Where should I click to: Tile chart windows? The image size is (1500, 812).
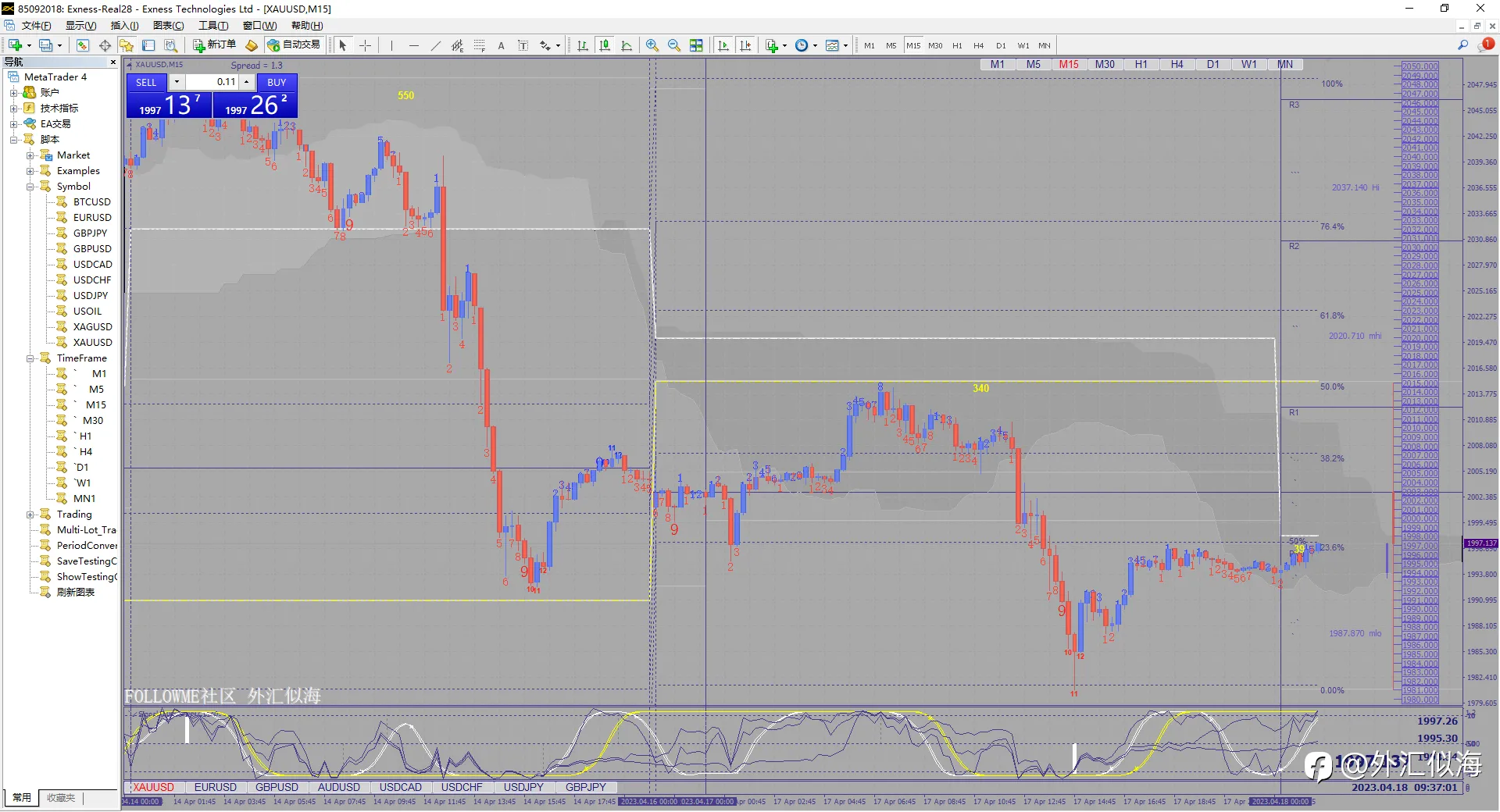(x=696, y=45)
